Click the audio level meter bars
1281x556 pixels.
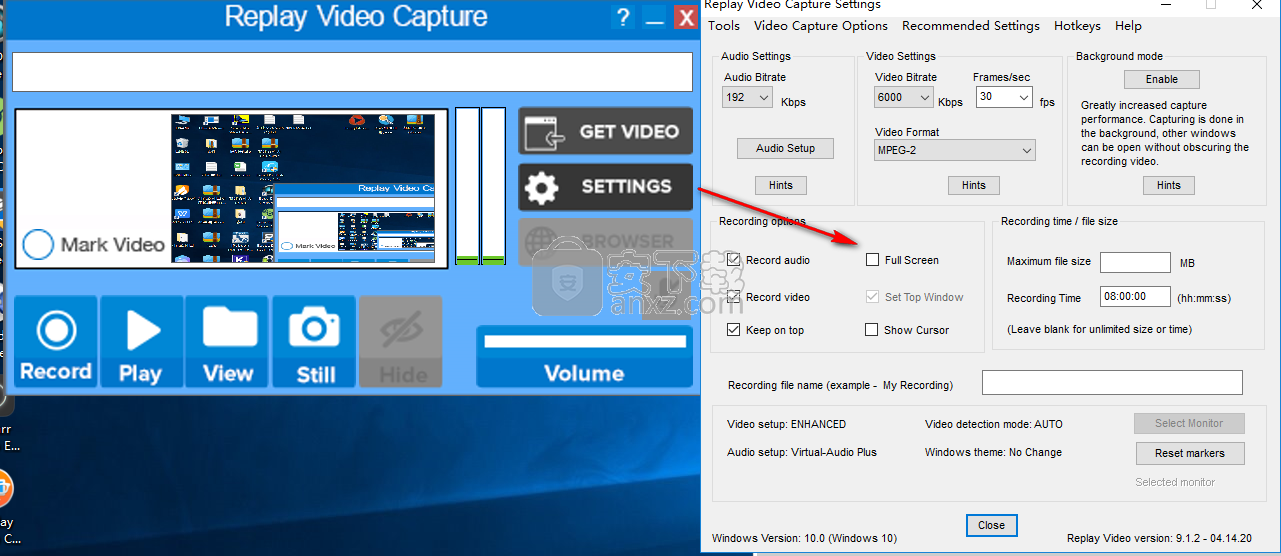[480, 187]
